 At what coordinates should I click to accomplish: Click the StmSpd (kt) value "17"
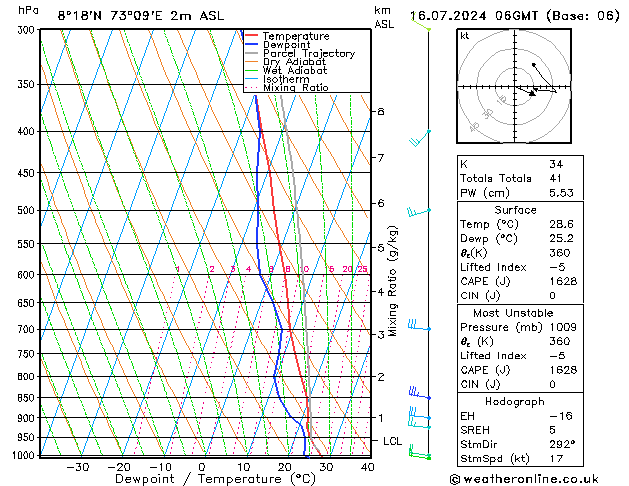tap(556, 458)
